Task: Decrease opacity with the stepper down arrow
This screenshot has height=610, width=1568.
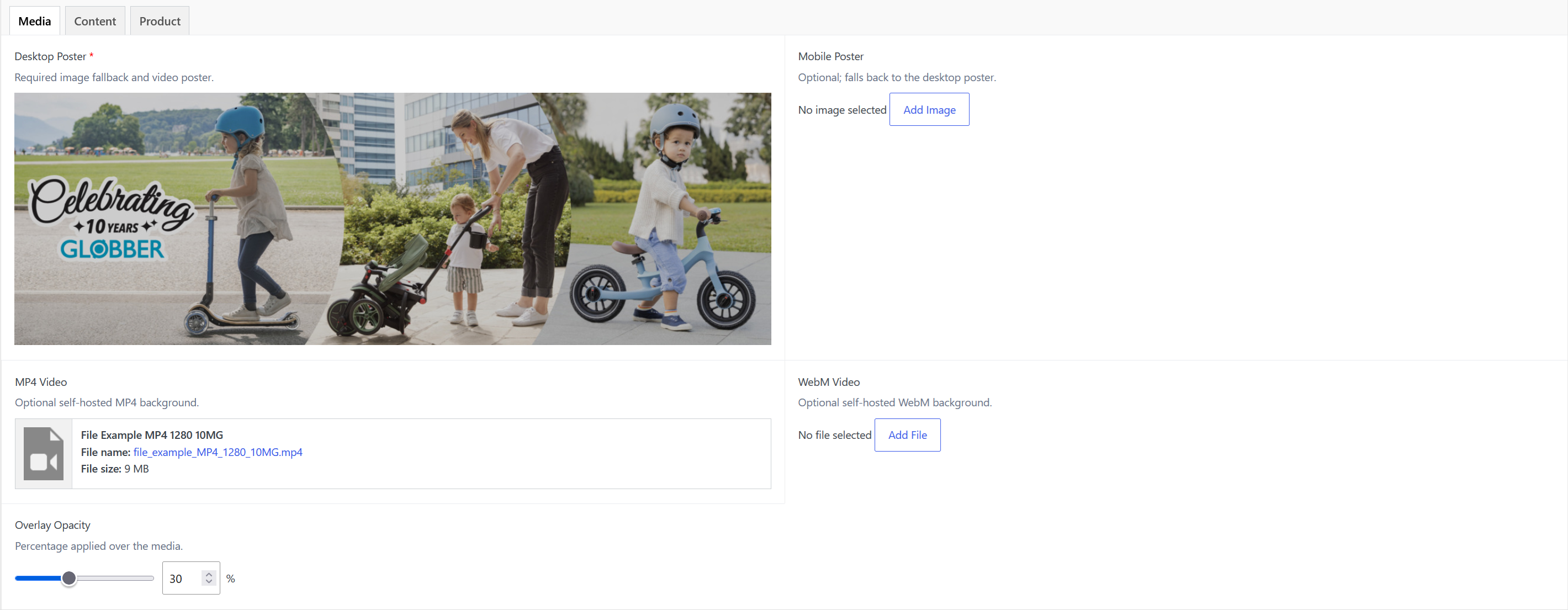Action: pos(209,582)
